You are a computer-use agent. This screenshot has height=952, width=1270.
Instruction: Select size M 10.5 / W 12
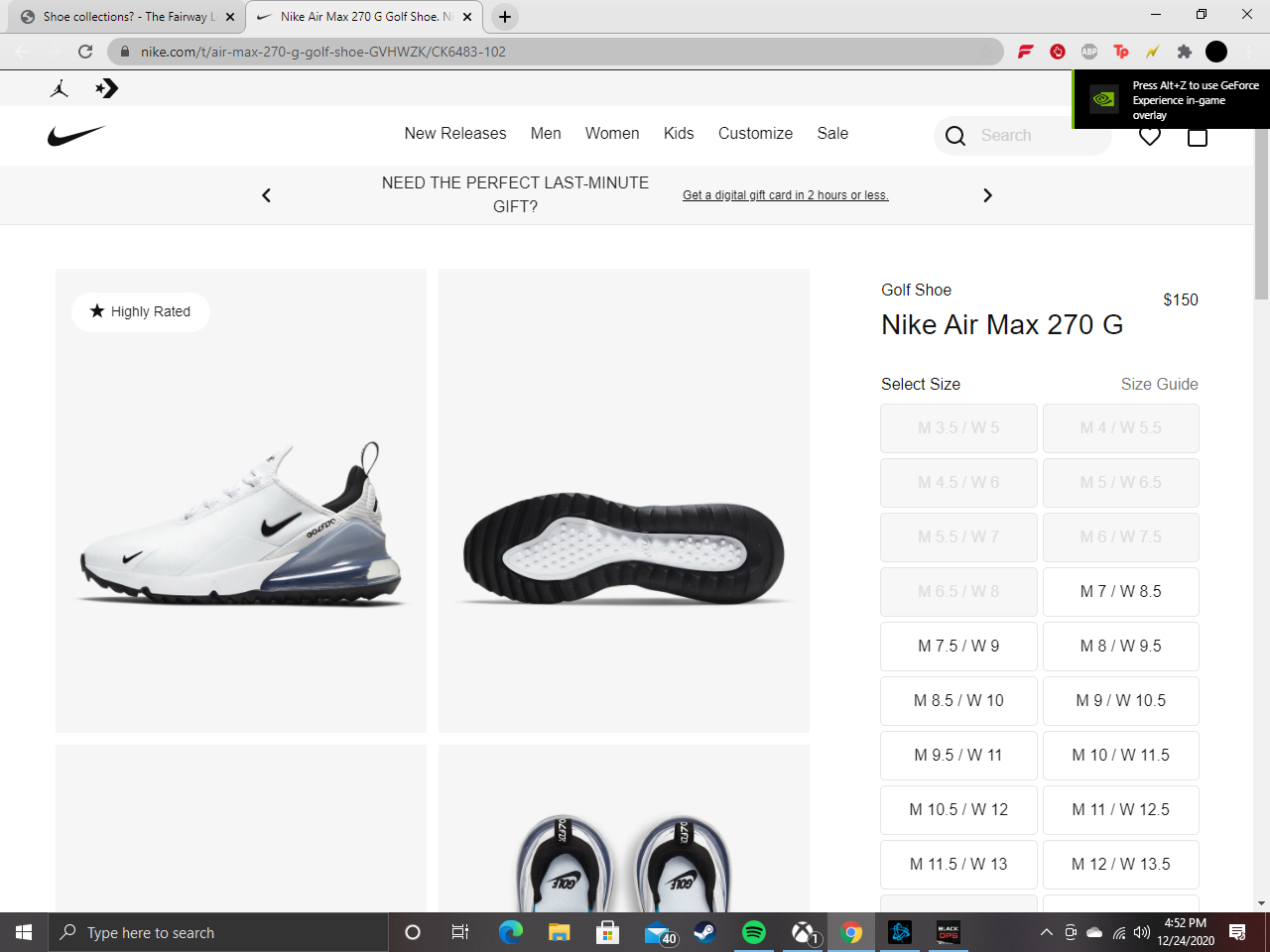point(958,810)
